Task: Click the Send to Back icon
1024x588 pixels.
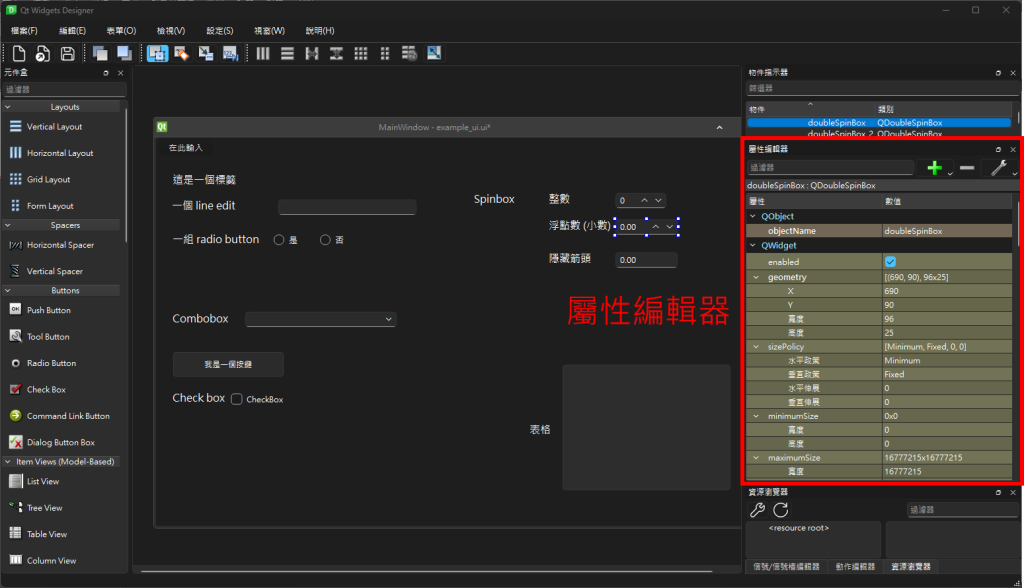Action: [x=100, y=54]
